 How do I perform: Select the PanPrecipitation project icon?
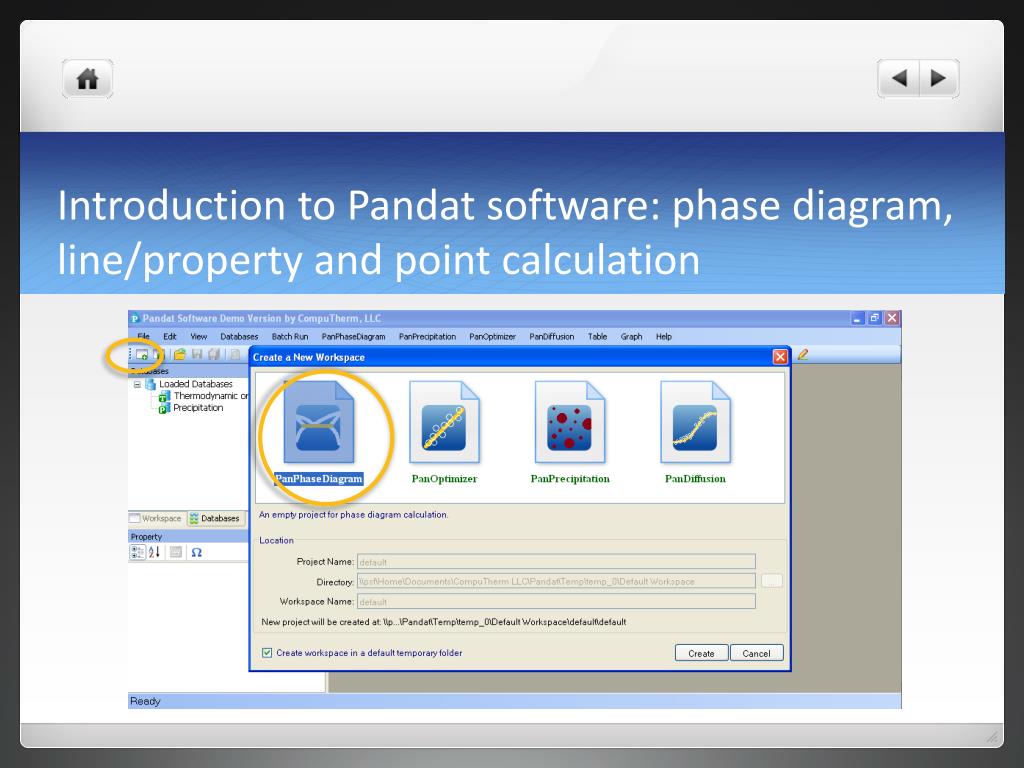click(569, 423)
